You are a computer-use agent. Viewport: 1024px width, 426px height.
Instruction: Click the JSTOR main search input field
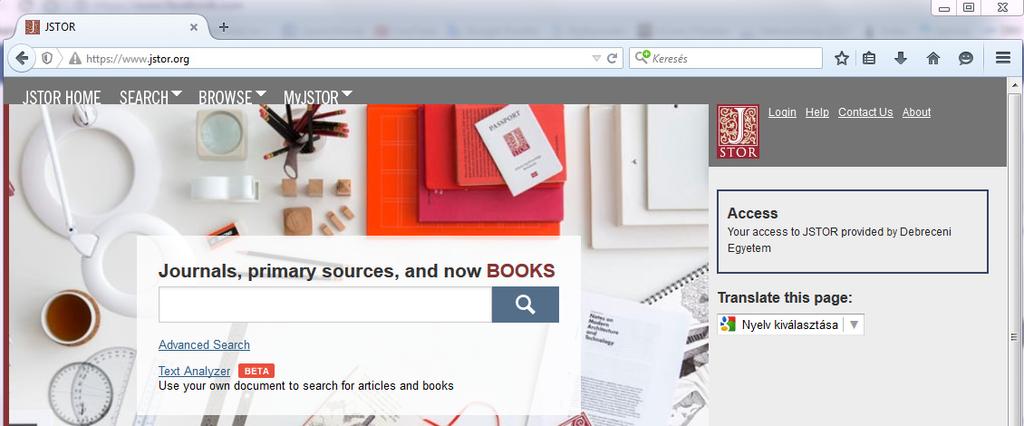coord(325,304)
